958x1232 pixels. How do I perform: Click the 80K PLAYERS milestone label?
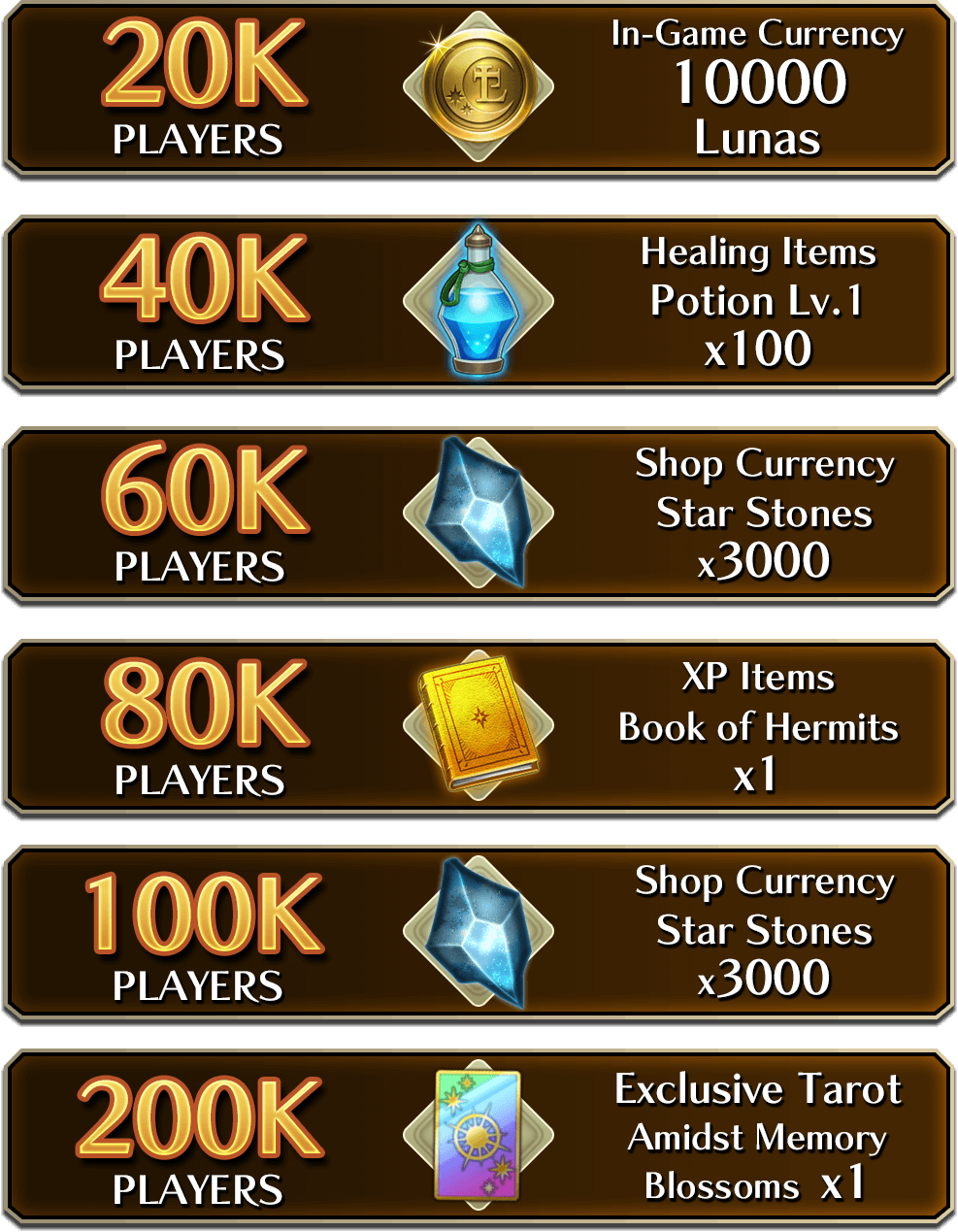click(204, 727)
